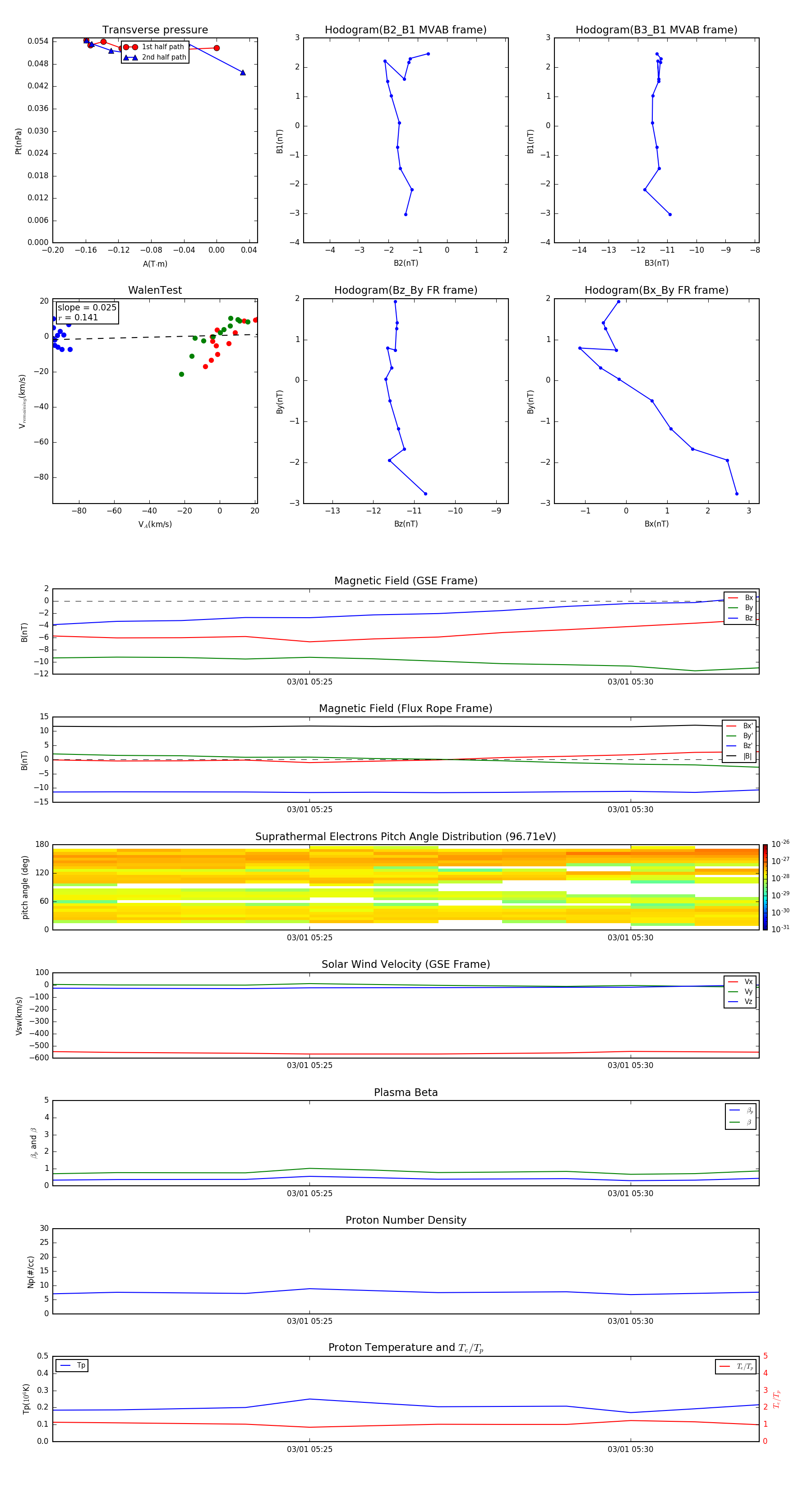Select the Bx entry in GSE magnetic field legend
Image resolution: width=812 pixels, height=1489 pixels.
[x=740, y=598]
